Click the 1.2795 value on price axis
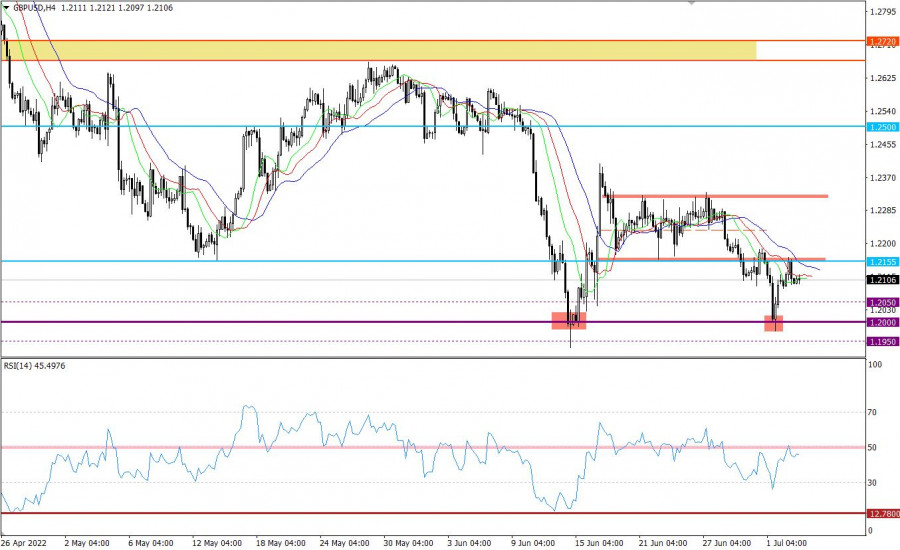This screenshot has height=550, width=900. (884, 11)
